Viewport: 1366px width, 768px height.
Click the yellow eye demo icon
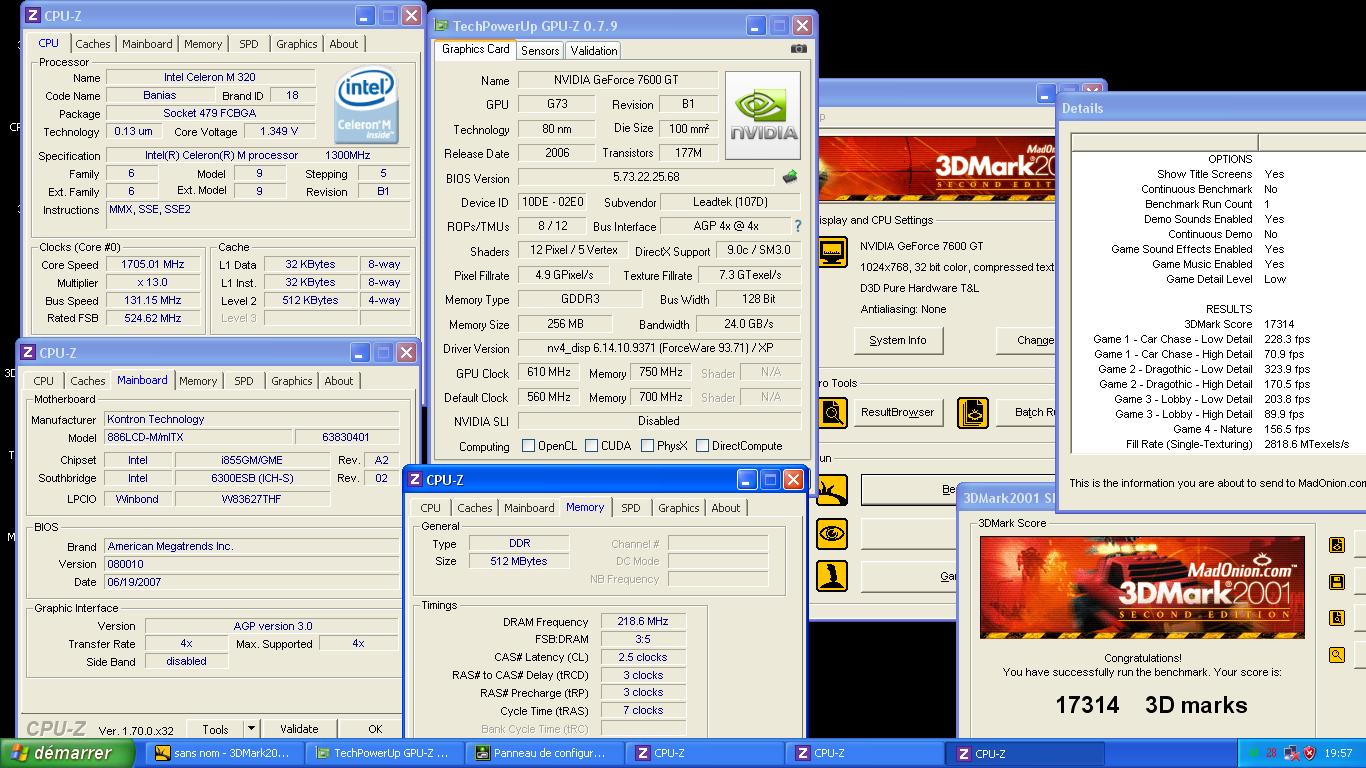(x=832, y=533)
